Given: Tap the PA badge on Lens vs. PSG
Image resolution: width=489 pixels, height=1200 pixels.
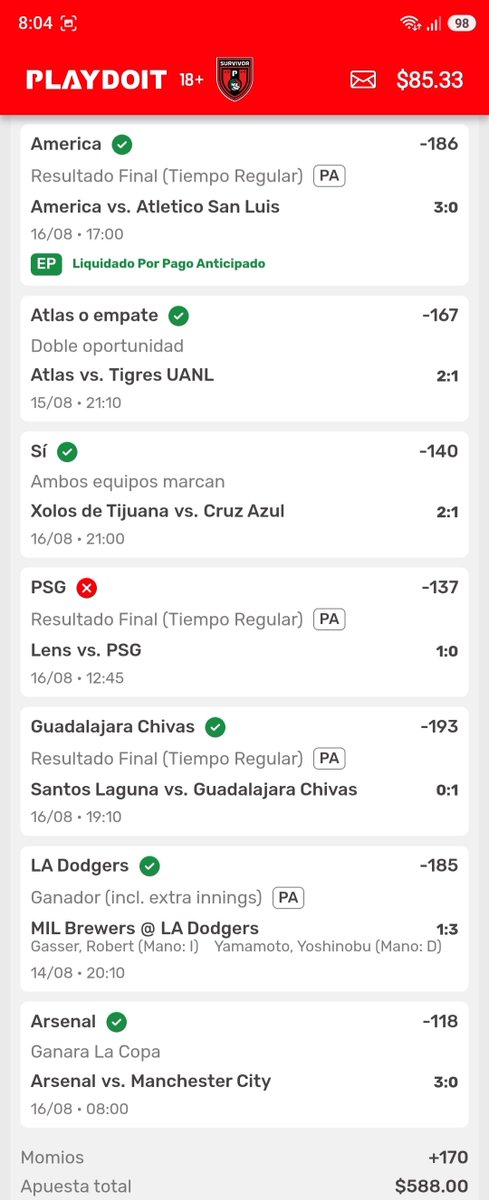Looking at the screenshot, I should [329, 619].
